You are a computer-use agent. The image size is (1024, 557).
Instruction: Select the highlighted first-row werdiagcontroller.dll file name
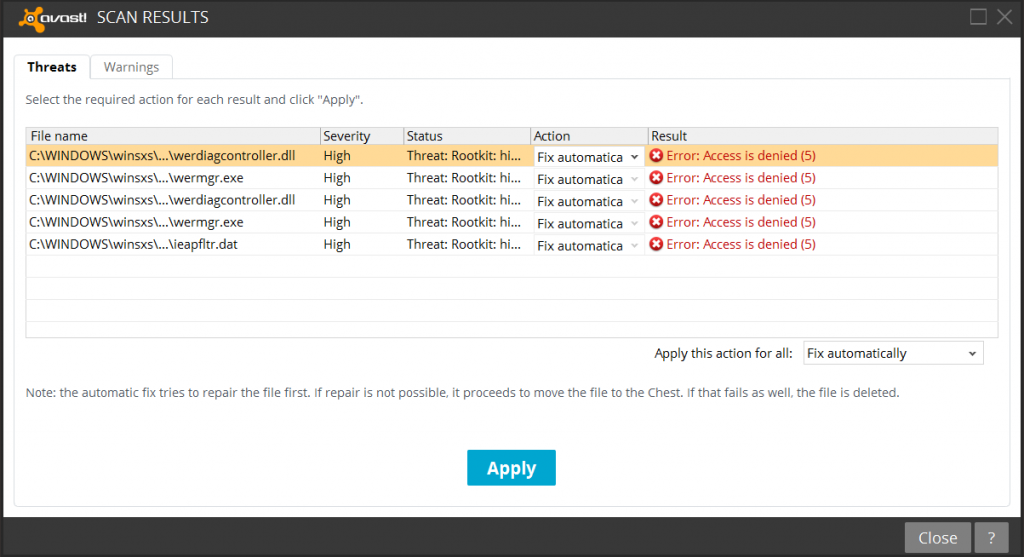[x=162, y=155]
